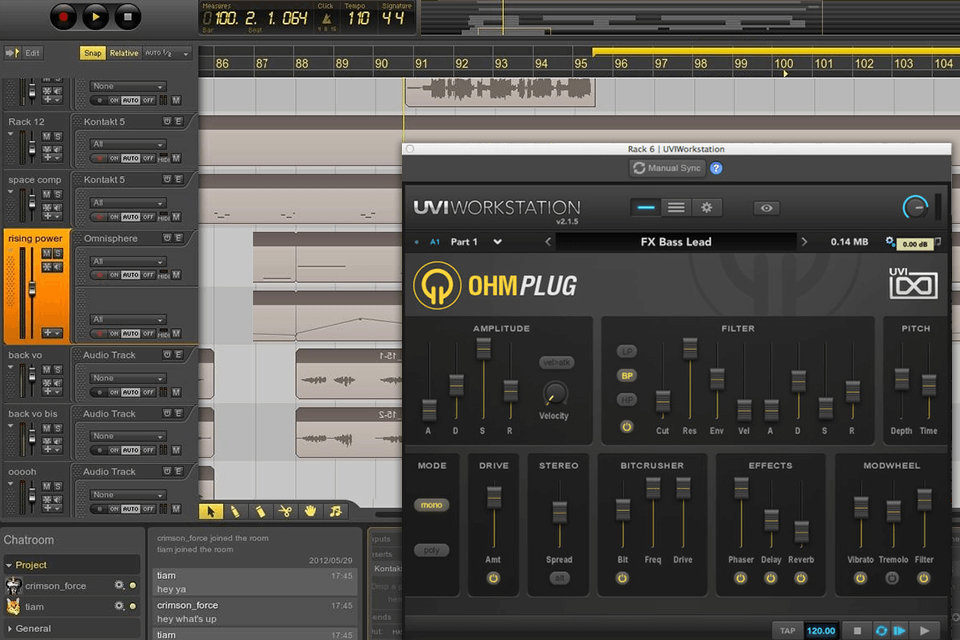Select the LP filter type
The height and width of the screenshot is (640, 960).
coord(627,352)
